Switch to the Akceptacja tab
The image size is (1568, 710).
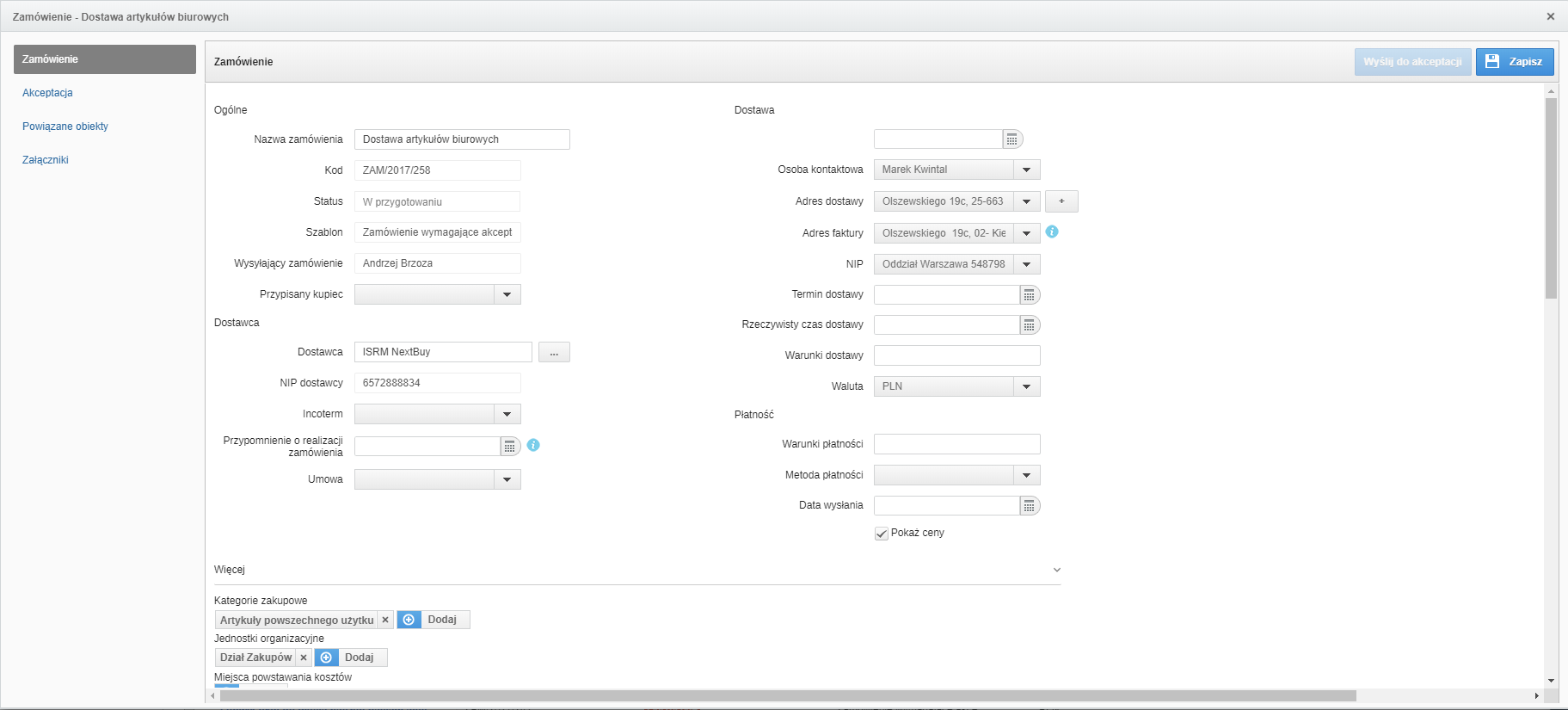[x=47, y=93]
